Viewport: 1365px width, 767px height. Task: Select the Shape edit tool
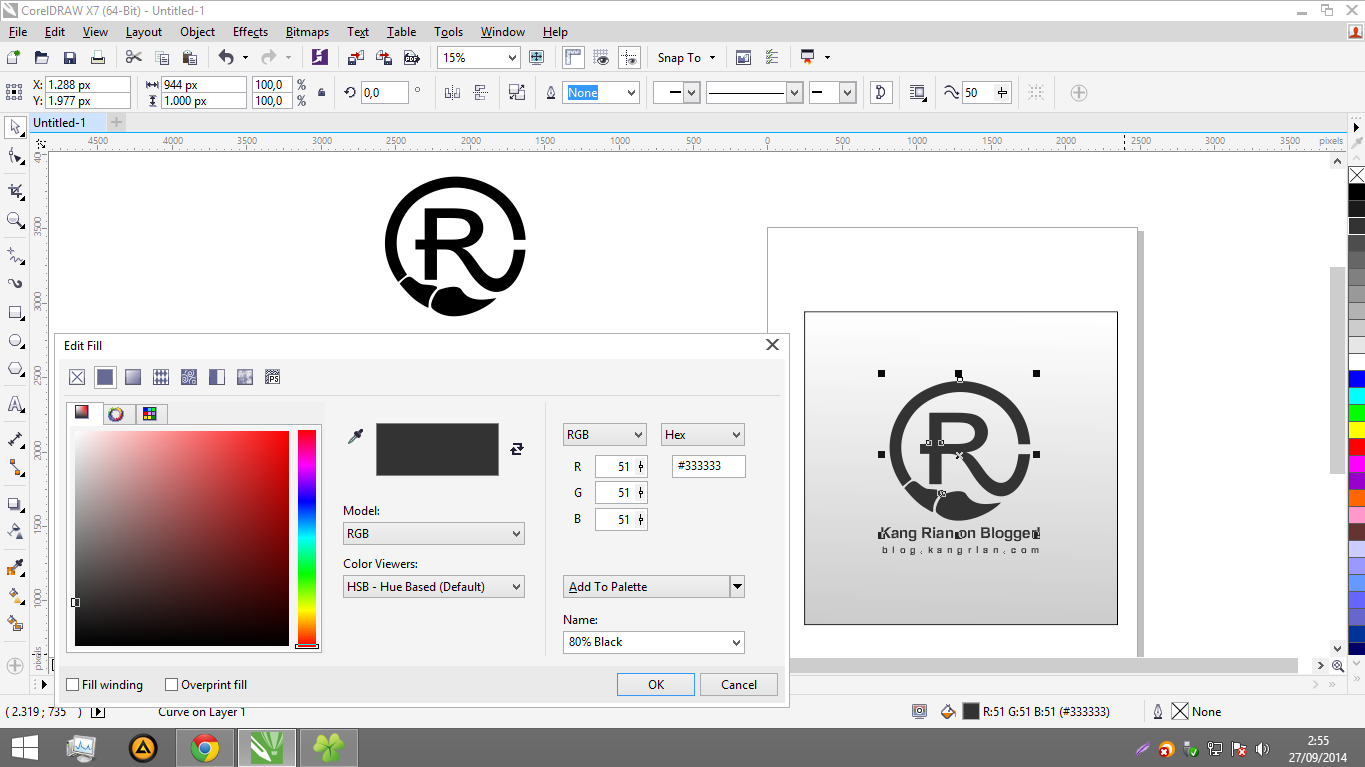(15, 157)
